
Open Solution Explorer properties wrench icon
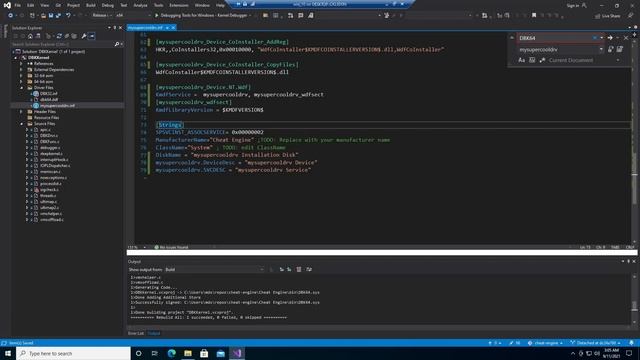[x=84, y=36]
